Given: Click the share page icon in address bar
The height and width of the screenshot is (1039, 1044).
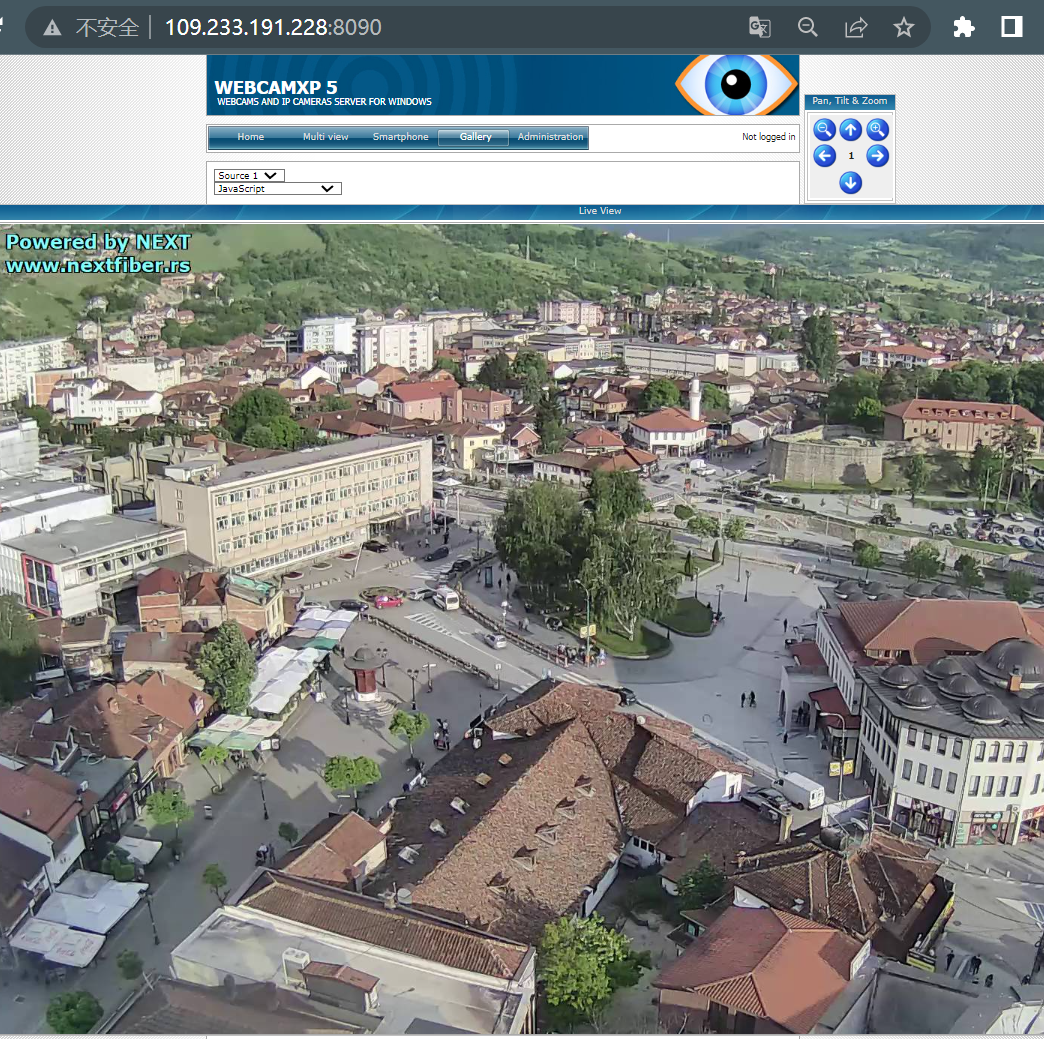Looking at the screenshot, I should click(856, 27).
